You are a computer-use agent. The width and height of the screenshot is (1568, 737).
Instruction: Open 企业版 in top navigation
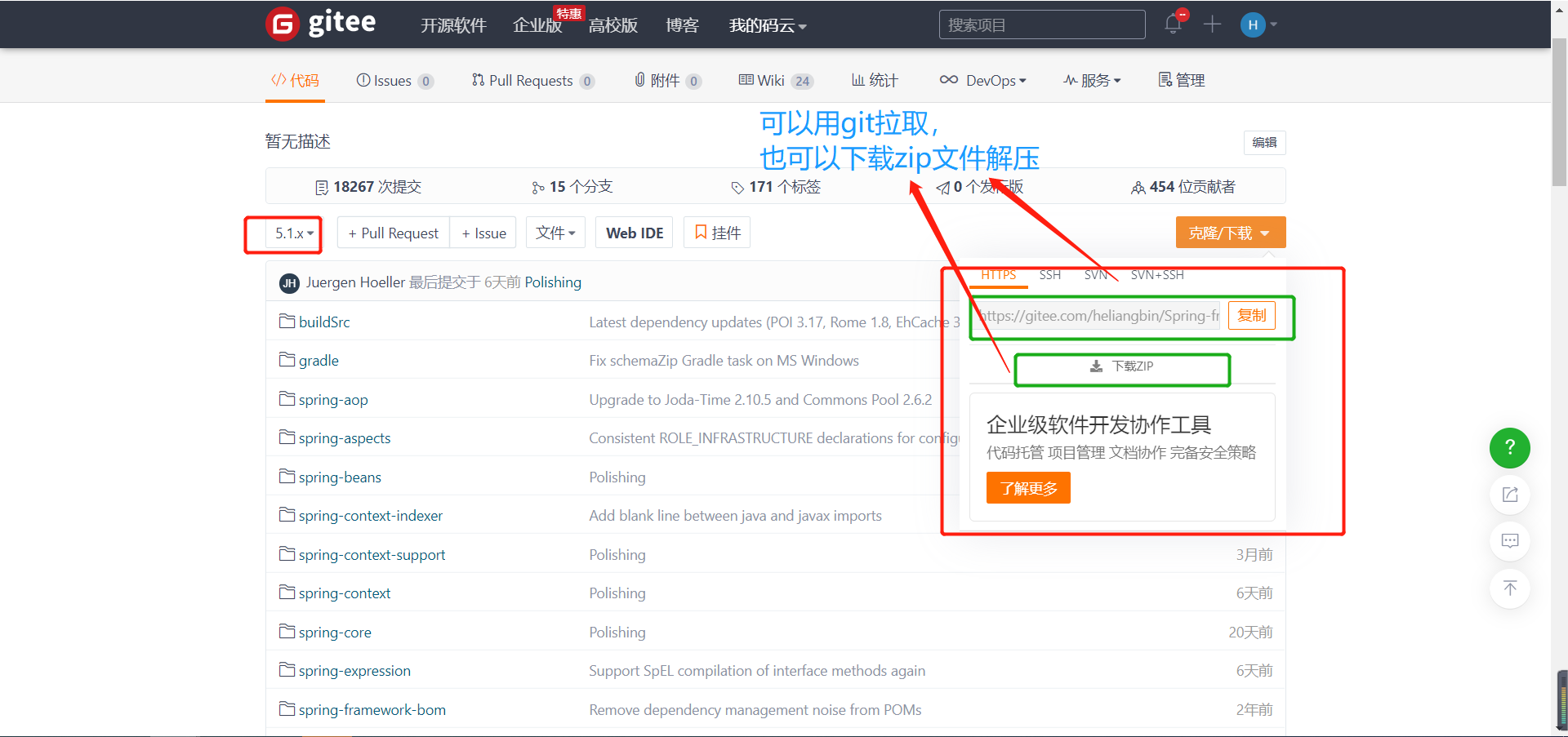pyautogui.click(x=537, y=25)
